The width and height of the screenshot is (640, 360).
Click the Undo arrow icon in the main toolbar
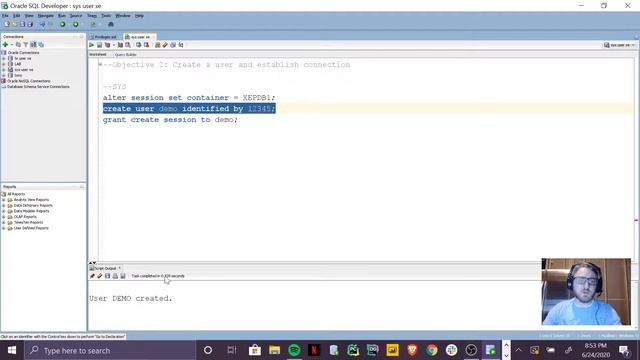point(42,24)
